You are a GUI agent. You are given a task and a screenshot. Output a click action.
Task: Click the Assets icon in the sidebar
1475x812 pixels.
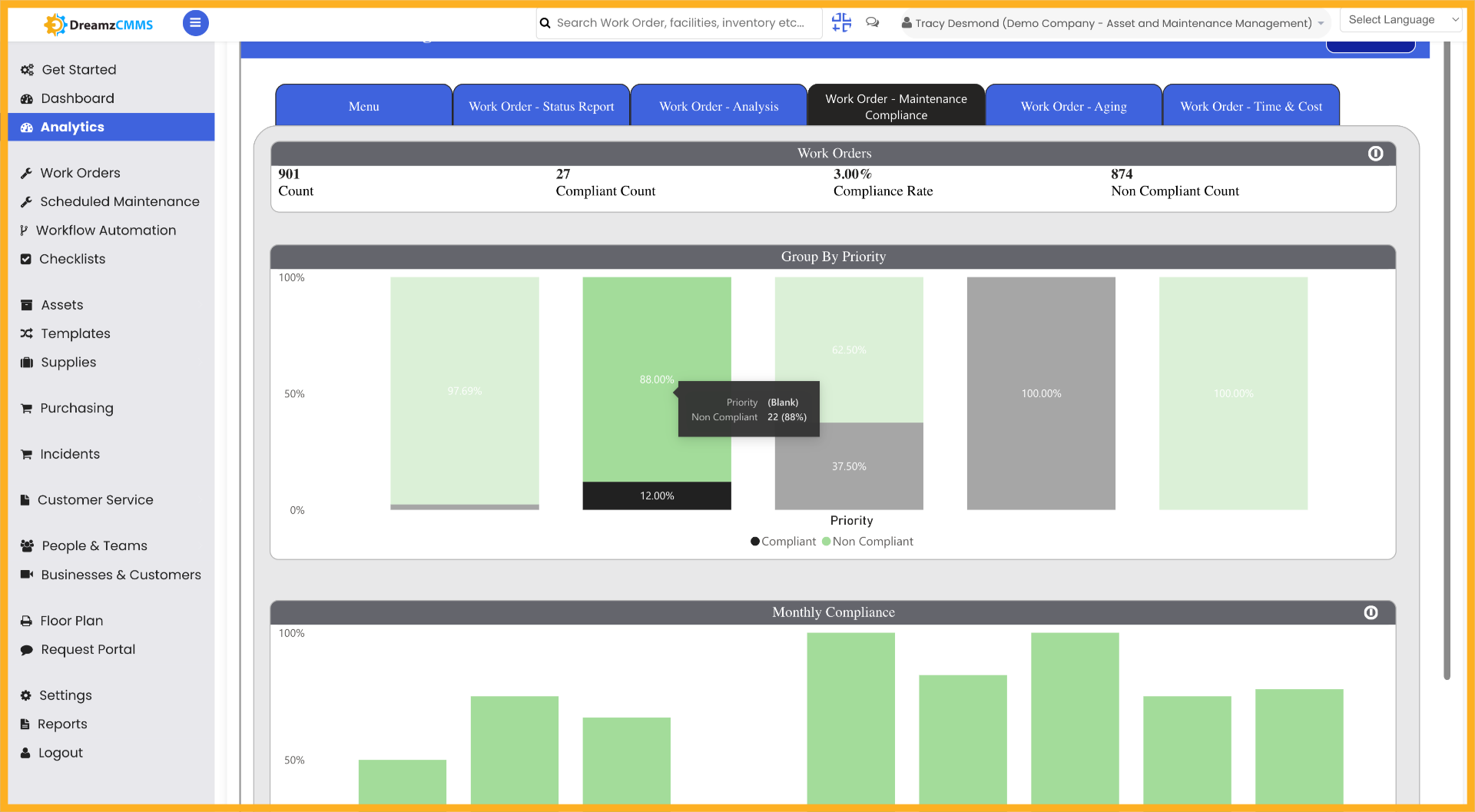pyautogui.click(x=25, y=305)
